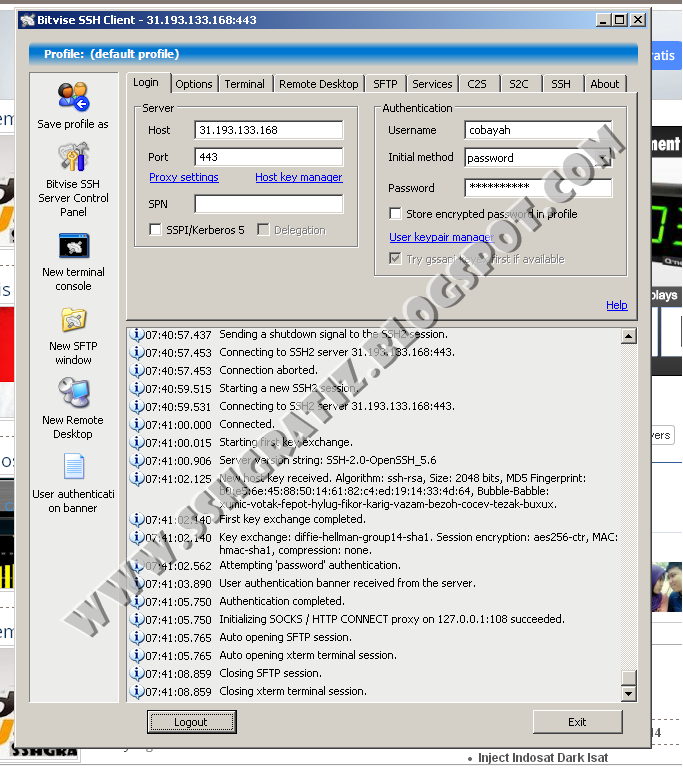The width and height of the screenshot is (683, 769).
Task: Switch to Remote Desktop tab
Action: pos(319,84)
